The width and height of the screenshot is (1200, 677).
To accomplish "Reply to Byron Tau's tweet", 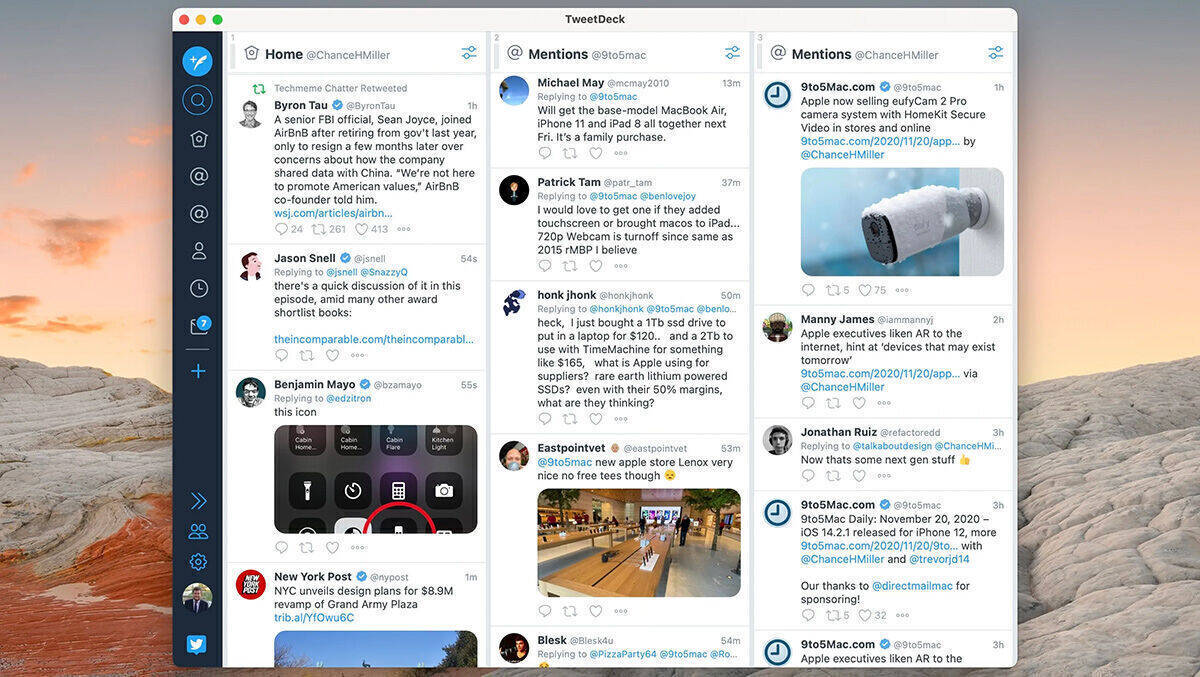I will 281,229.
